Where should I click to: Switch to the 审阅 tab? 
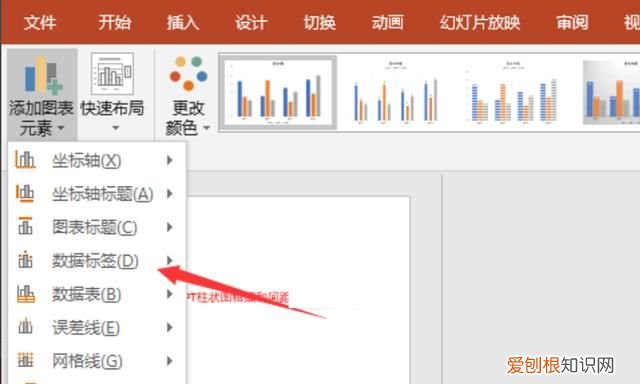[573, 22]
